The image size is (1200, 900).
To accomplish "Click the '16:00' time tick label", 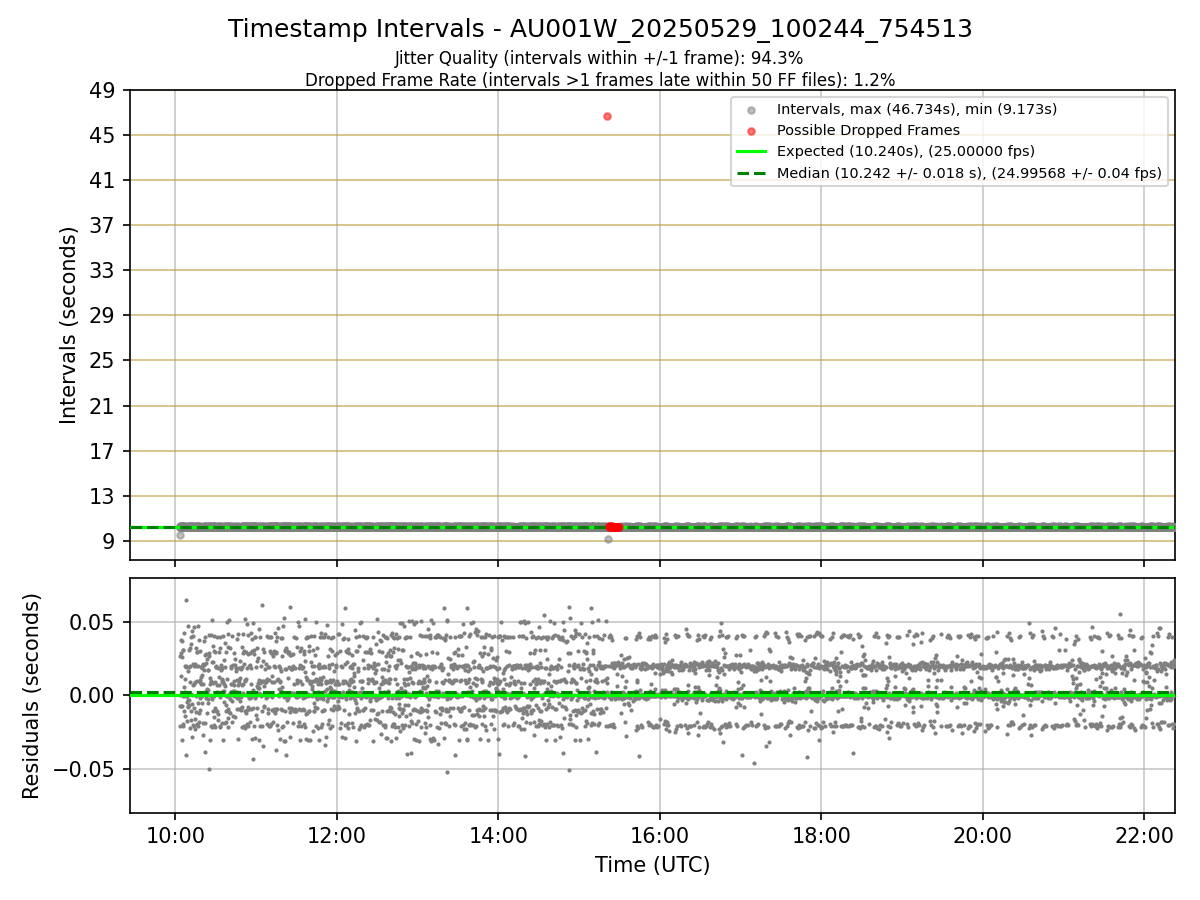I will pyautogui.click(x=660, y=835).
